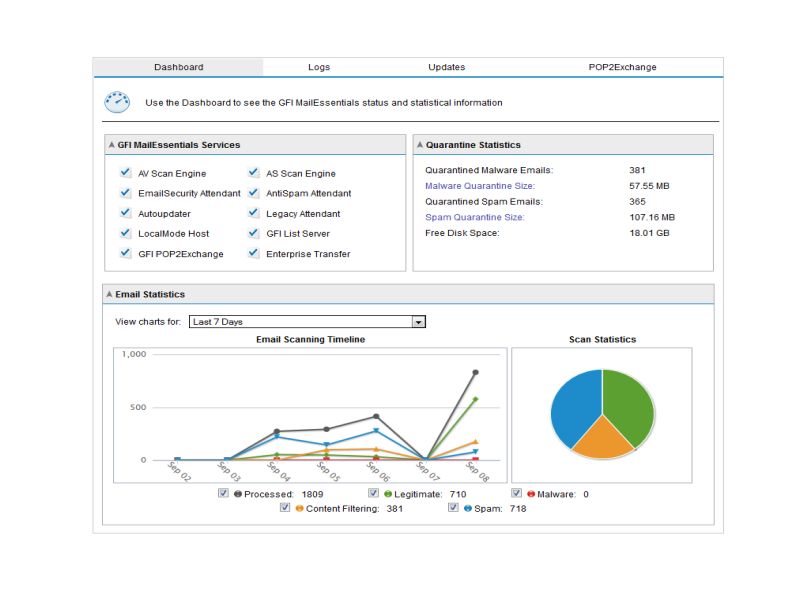Viewport: 800px width, 600px height.
Task: Click the AntiSpam Attendant status checkmark
Action: click(x=253, y=193)
